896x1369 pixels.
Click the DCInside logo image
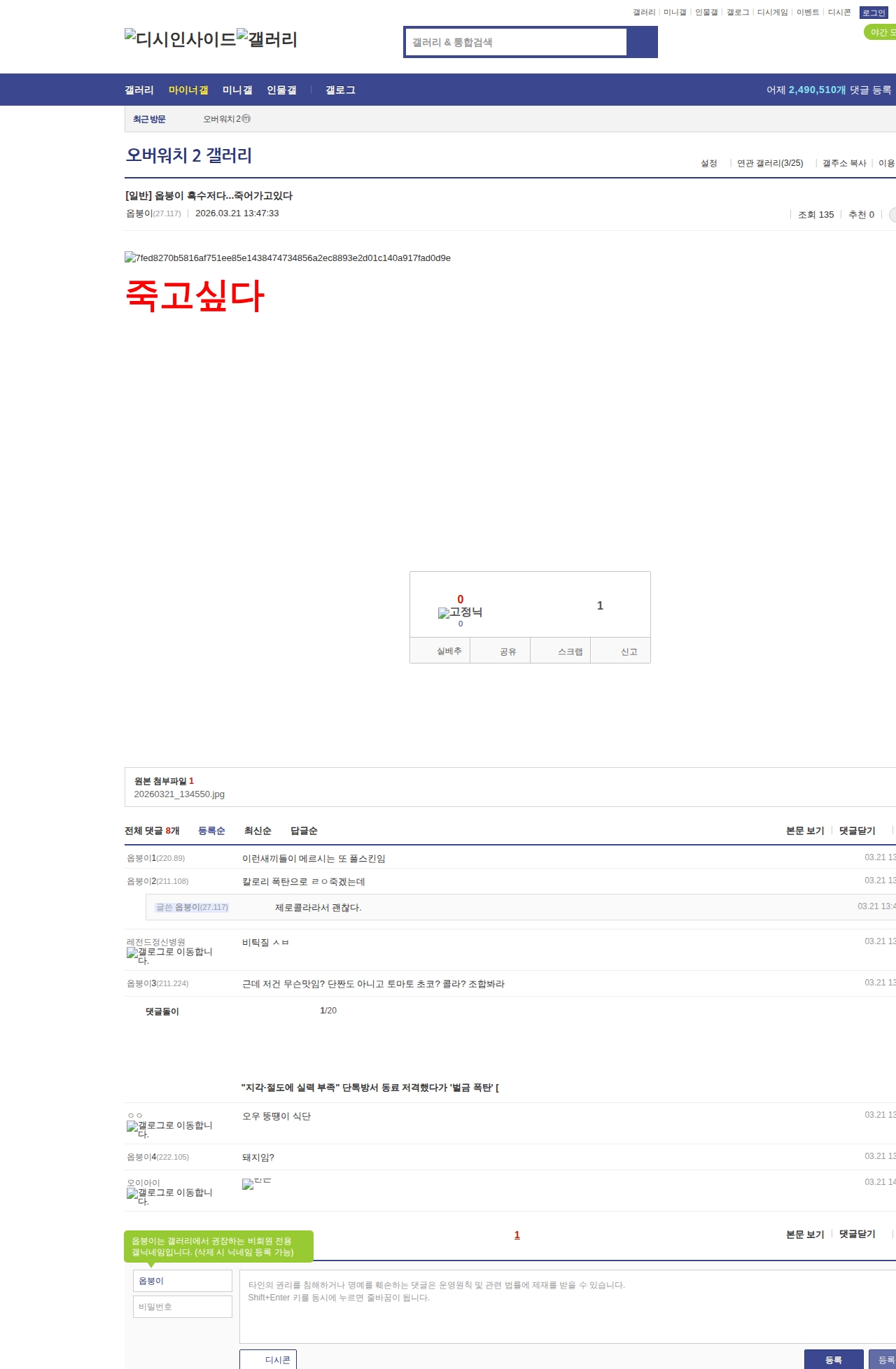point(180,39)
